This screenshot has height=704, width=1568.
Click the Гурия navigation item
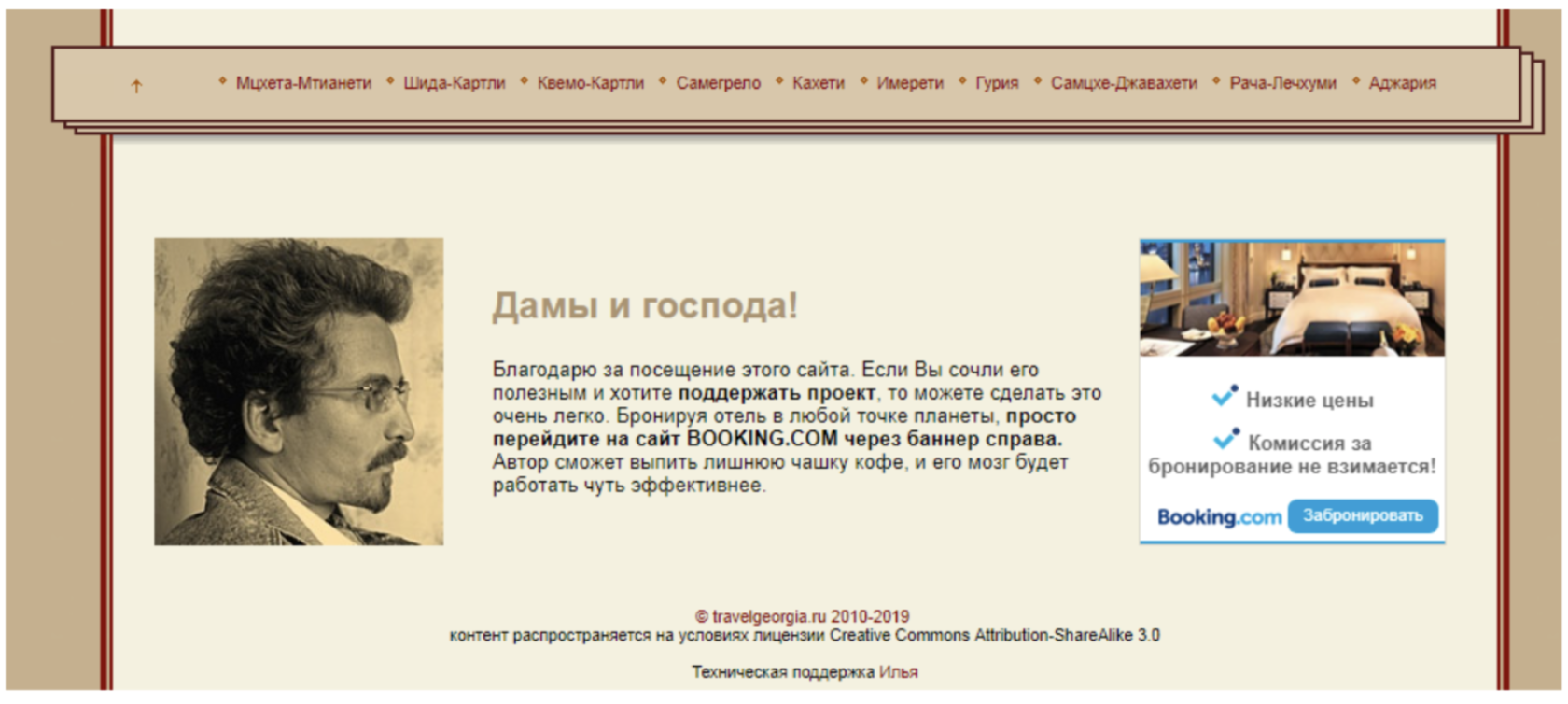point(997,83)
